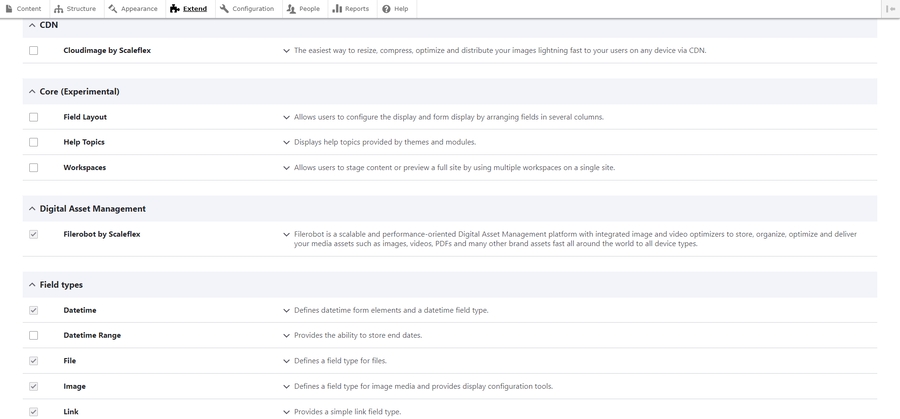Collapse the Field types group

[32, 285]
